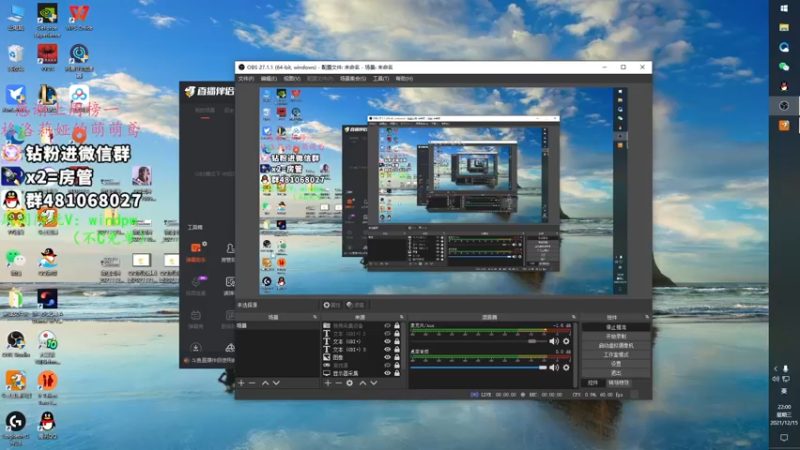Select the 场景 item in scenes list
The height and width of the screenshot is (450, 800).
click(x=278, y=326)
